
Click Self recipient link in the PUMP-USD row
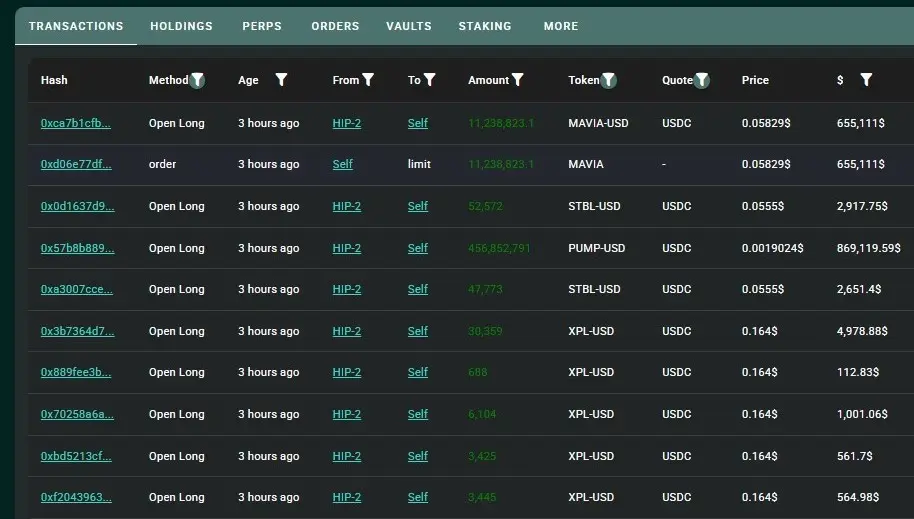coord(418,248)
